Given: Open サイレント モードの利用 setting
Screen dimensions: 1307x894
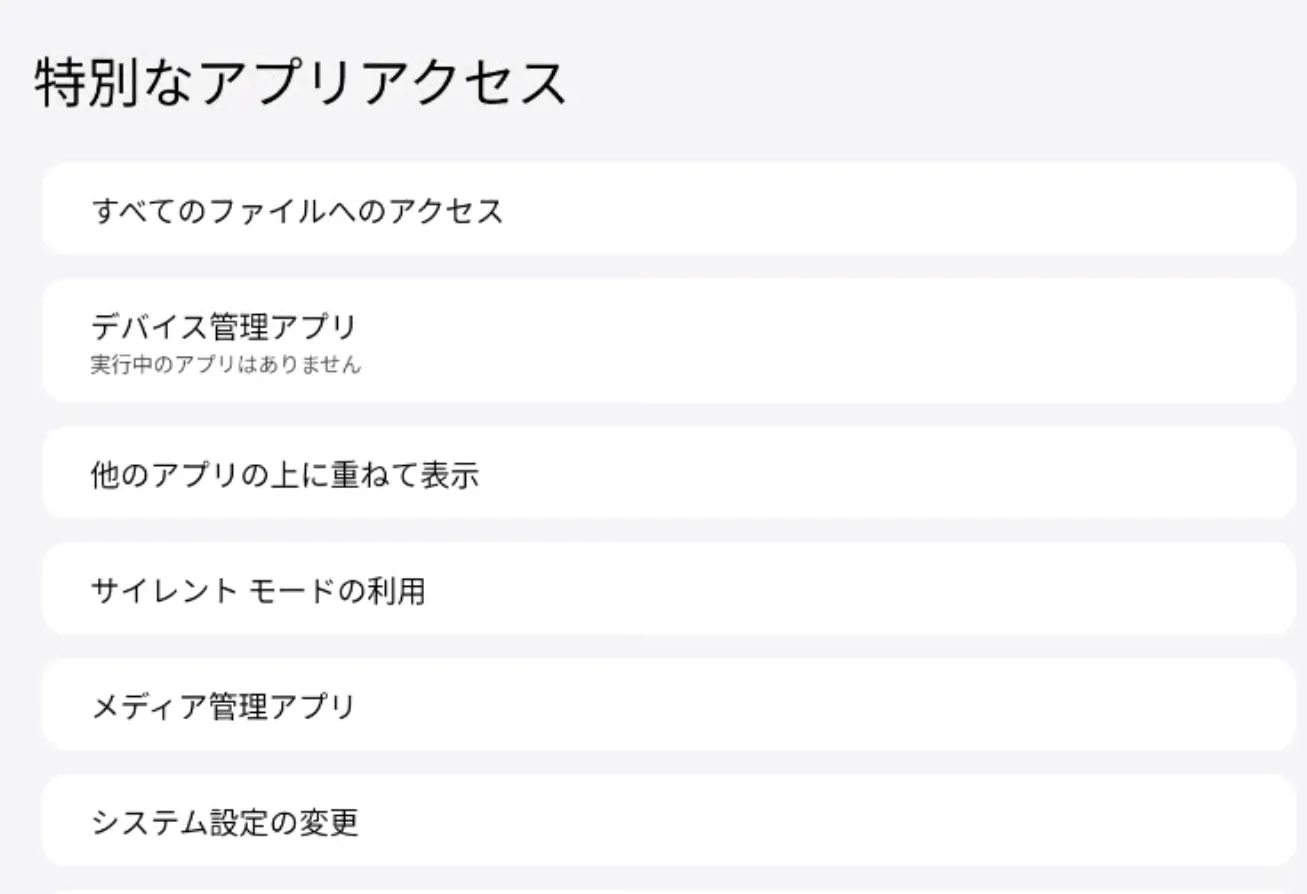Looking at the screenshot, I should (x=258, y=591).
